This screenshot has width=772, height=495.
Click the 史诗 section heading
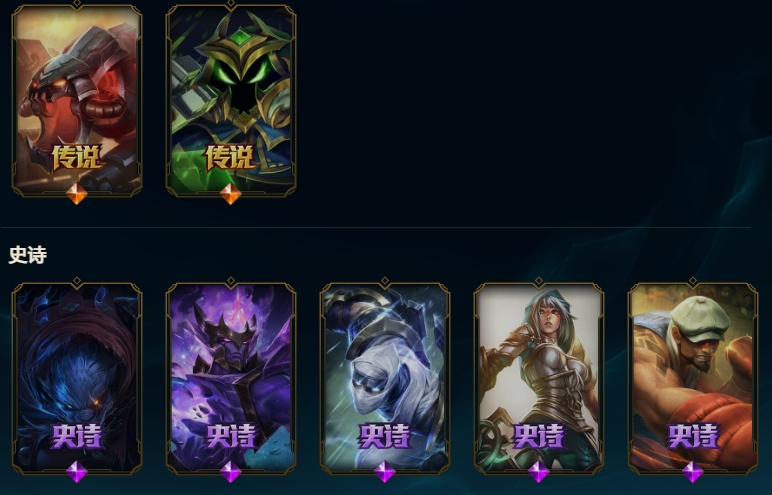(28, 255)
